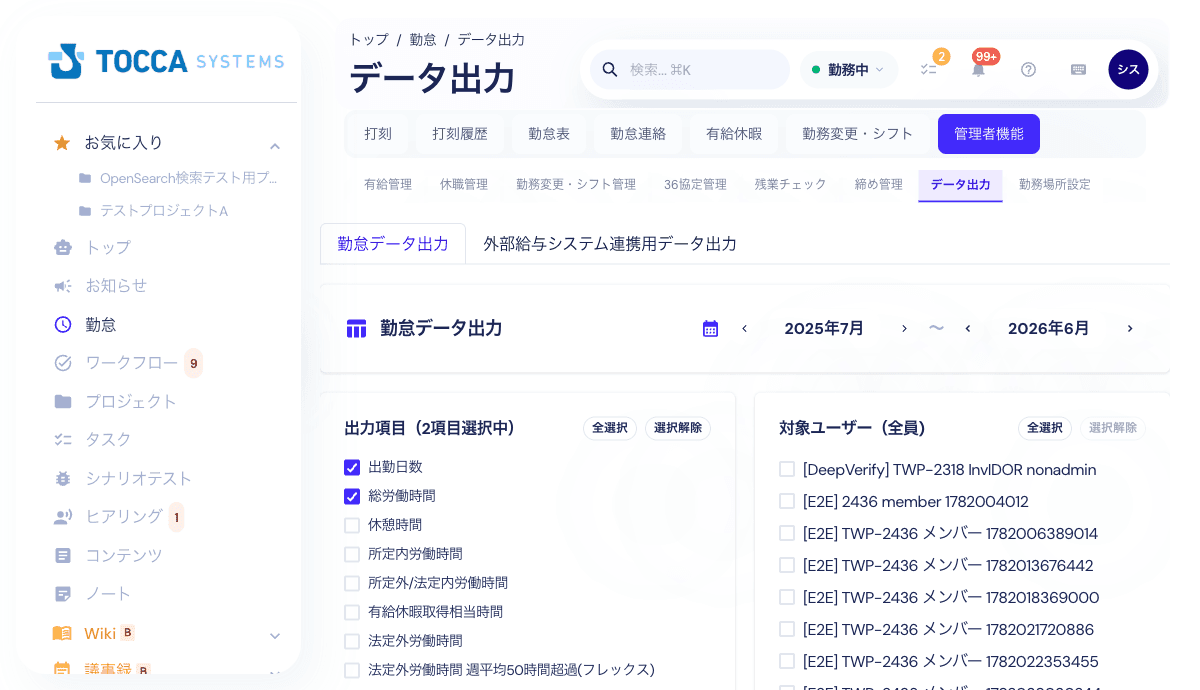The width and height of the screenshot is (1200, 690).
Task: Uncheck the 出勤日数 checkbox
Action: point(352,467)
